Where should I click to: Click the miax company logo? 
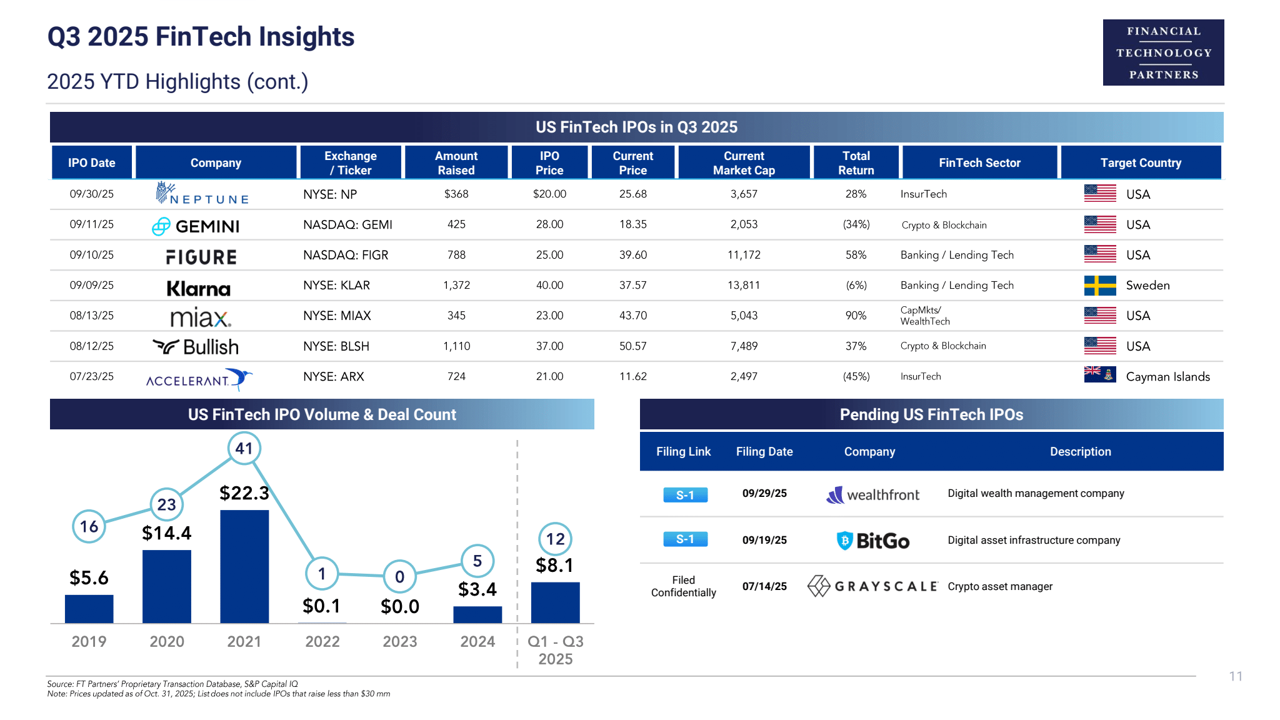[200, 318]
